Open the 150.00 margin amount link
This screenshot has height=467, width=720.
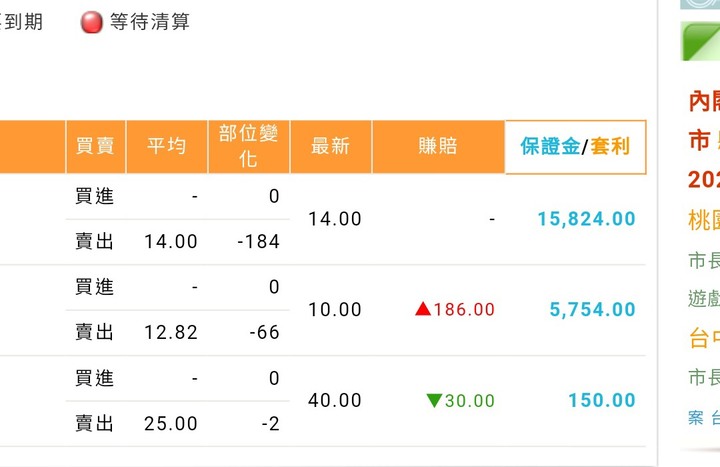point(602,400)
